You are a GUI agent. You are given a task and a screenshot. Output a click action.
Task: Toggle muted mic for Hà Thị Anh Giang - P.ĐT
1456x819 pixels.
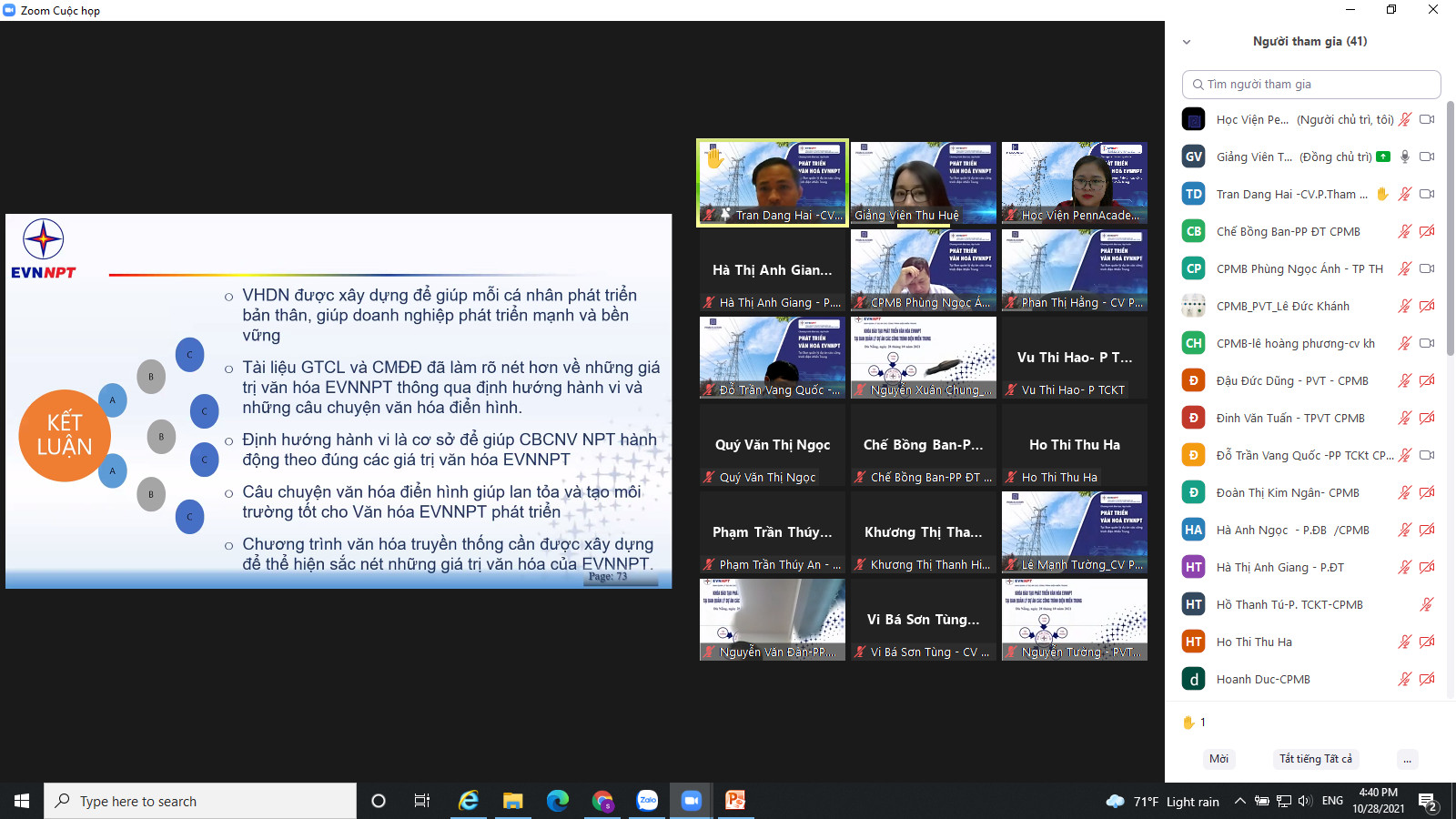[1405, 567]
